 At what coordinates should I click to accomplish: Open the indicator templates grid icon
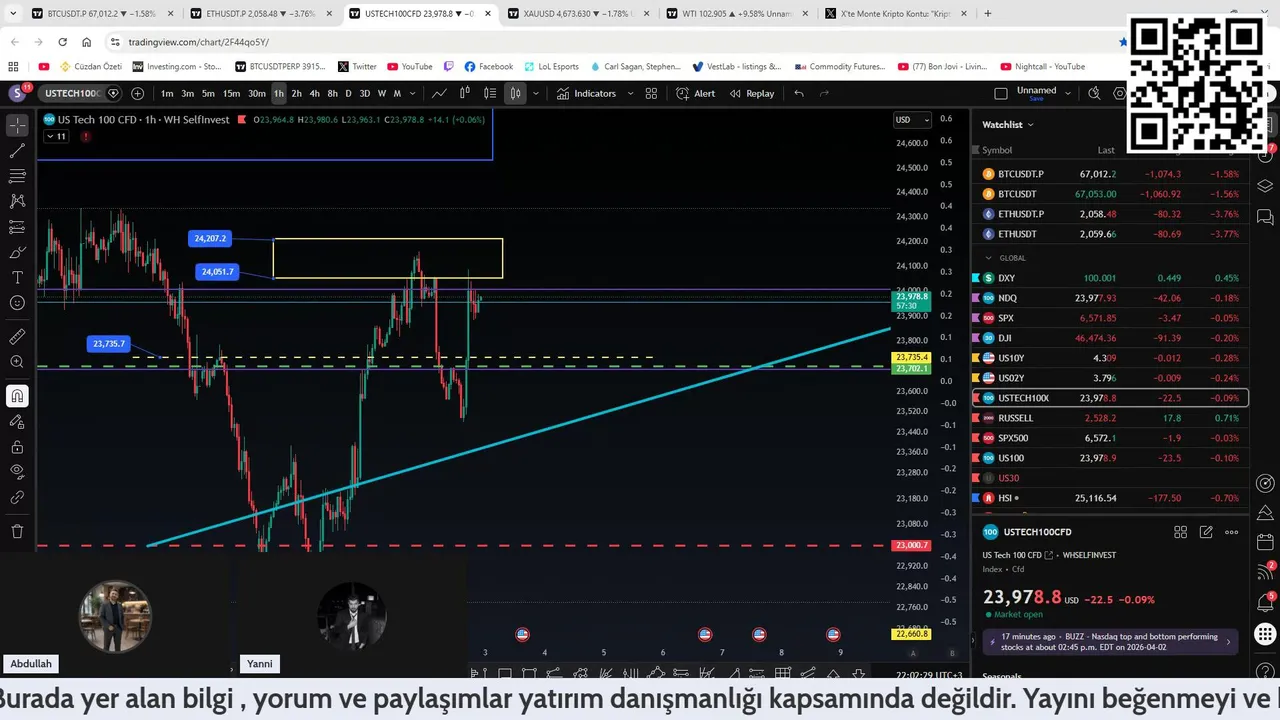[x=651, y=93]
